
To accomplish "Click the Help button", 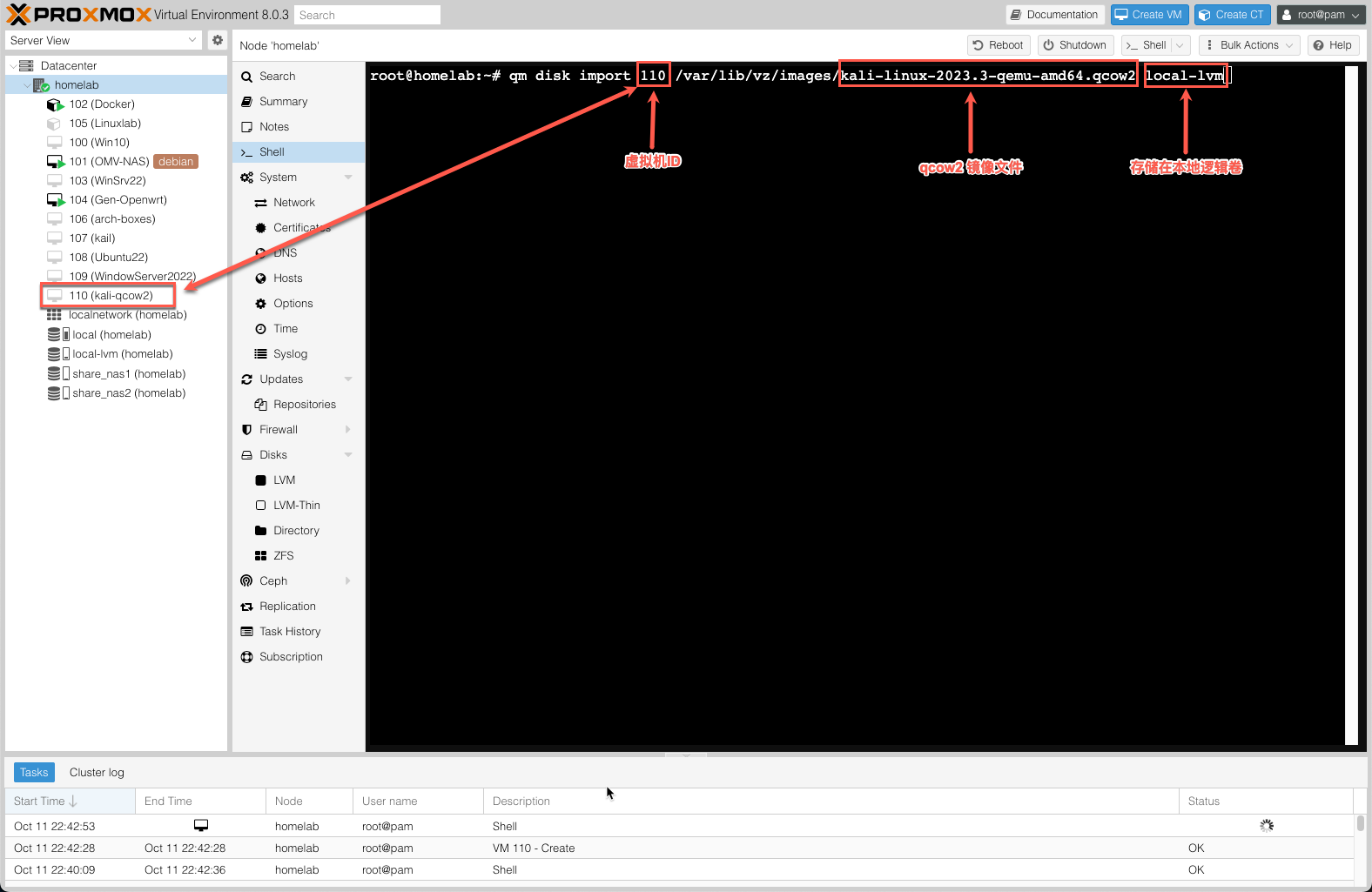I will coord(1333,45).
